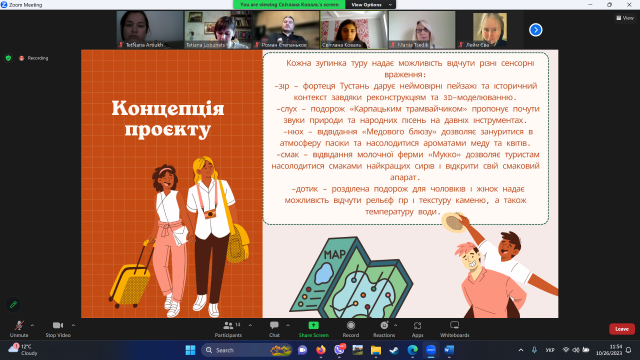This screenshot has height=360, width=640.
Task: Select Лейм Єва's video thumbnail
Action: click(x=490, y=30)
